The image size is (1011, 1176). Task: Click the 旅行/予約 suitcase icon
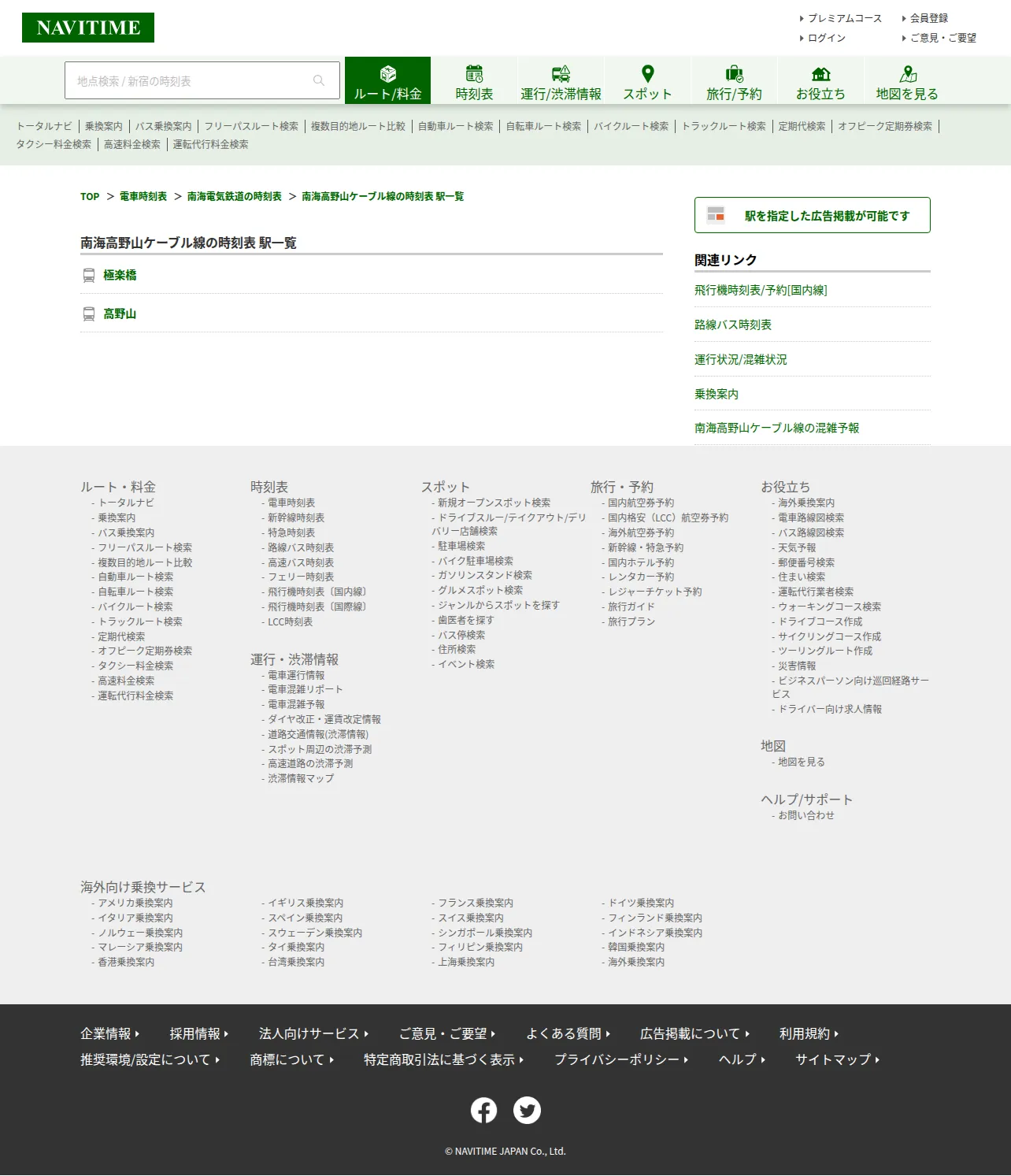(x=734, y=74)
